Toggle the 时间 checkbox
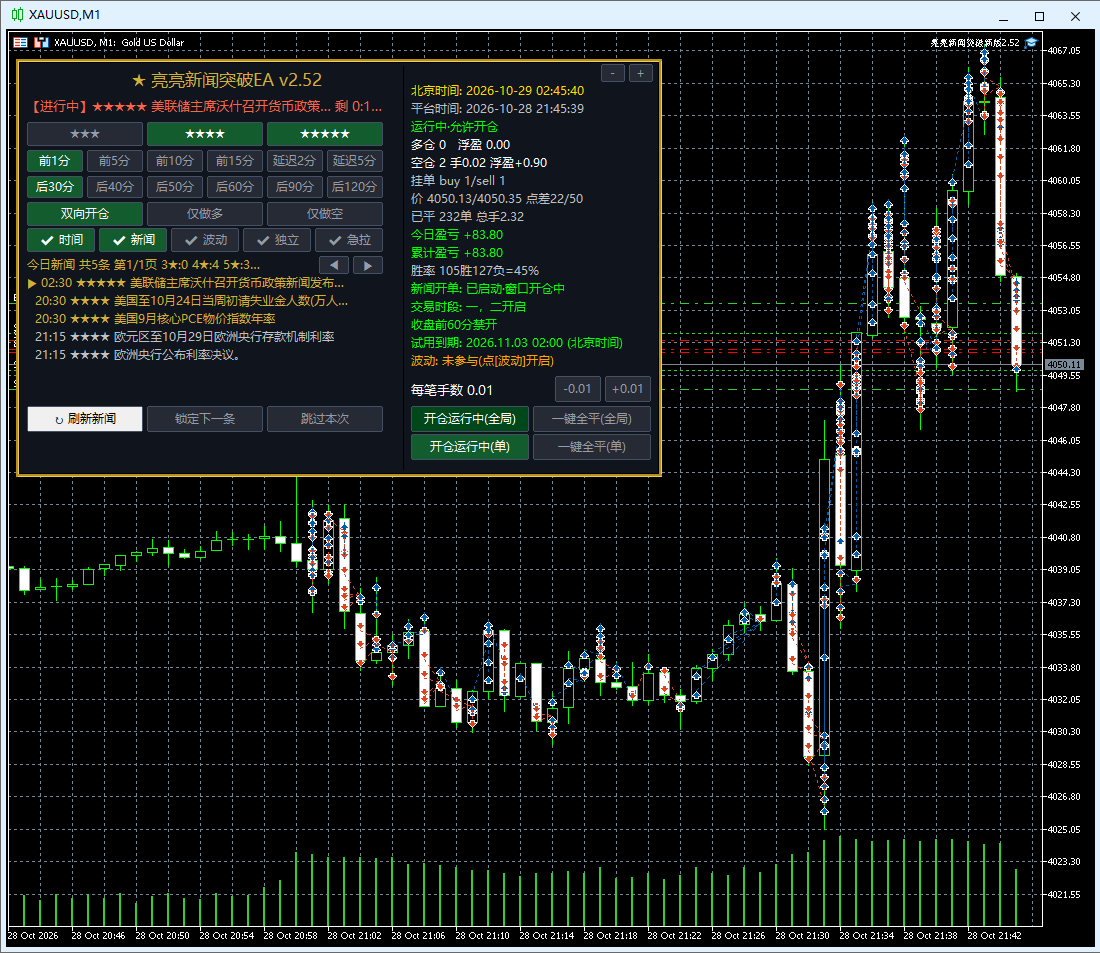 click(62, 240)
